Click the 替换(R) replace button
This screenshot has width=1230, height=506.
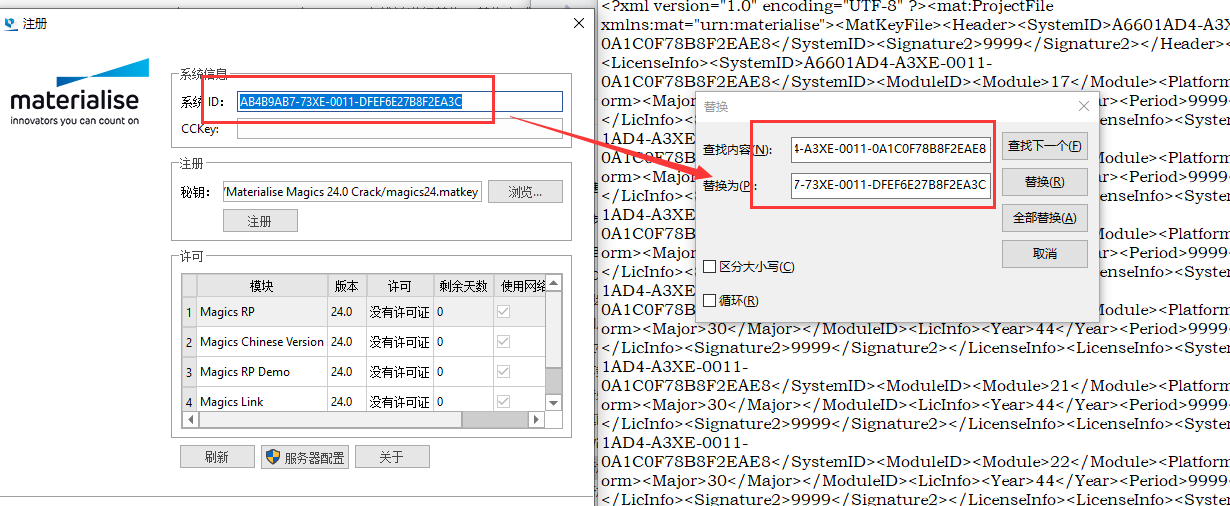pyautogui.click(x=1045, y=182)
